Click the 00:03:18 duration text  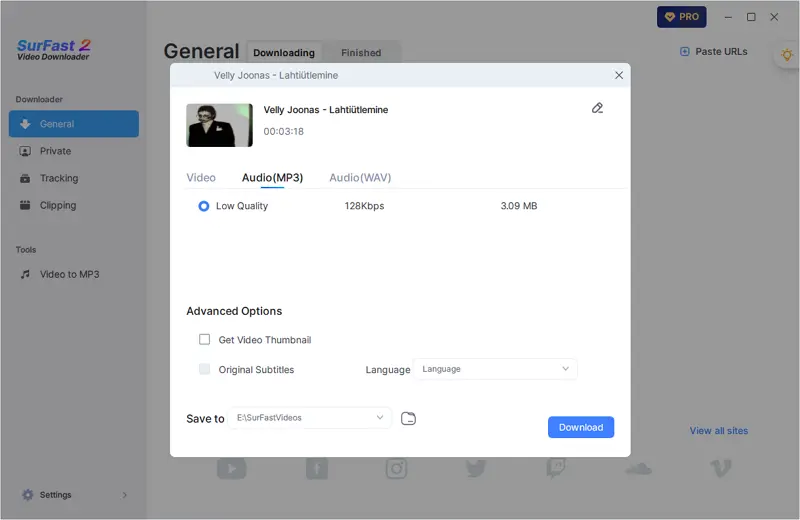coord(284,132)
